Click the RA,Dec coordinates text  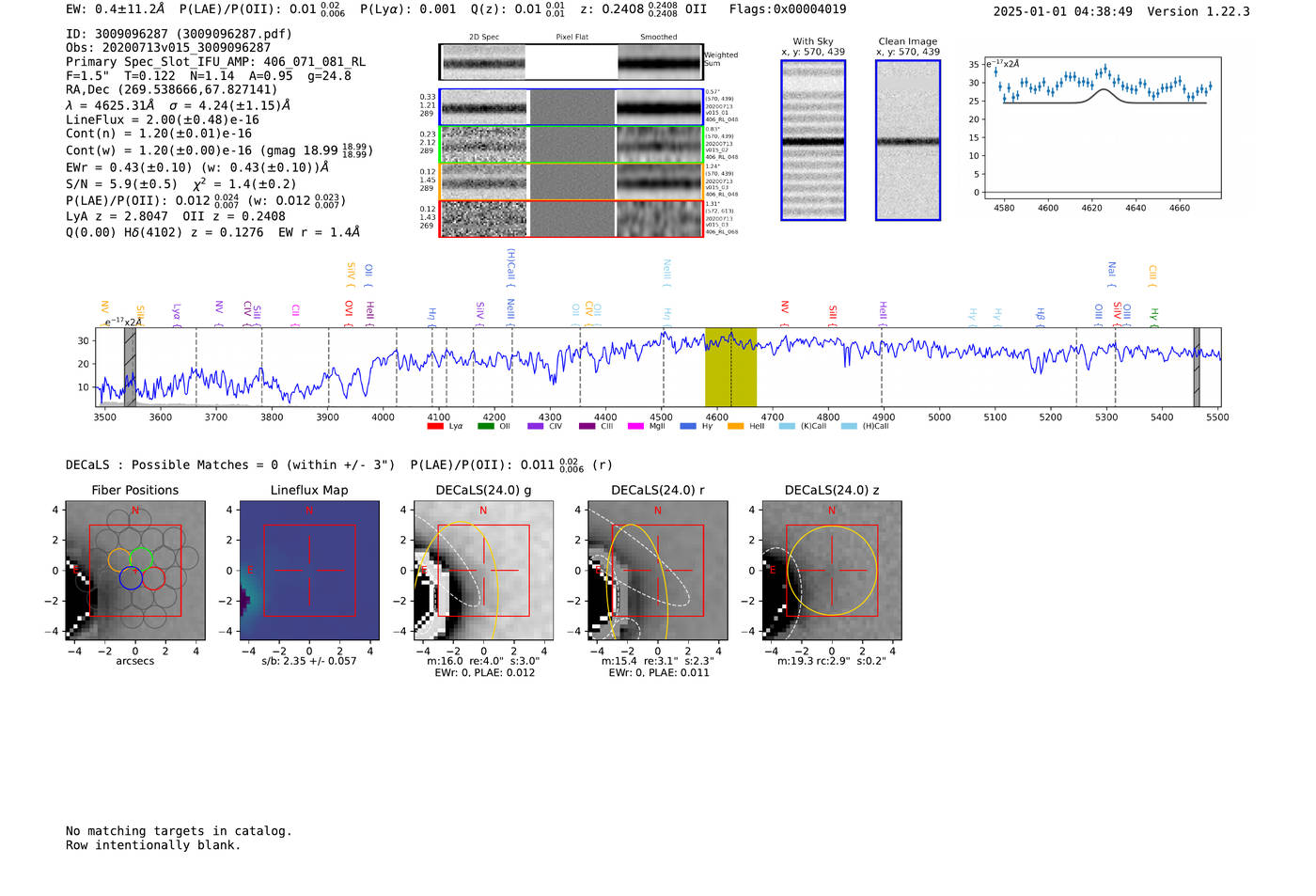pos(171,89)
